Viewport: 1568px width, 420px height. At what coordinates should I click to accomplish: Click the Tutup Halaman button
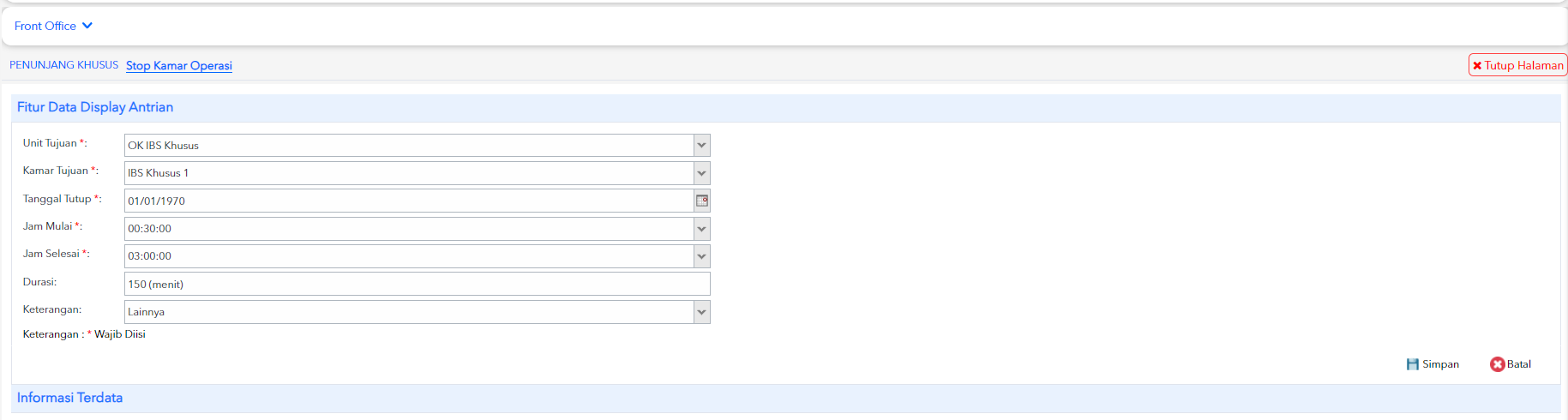(1518, 65)
